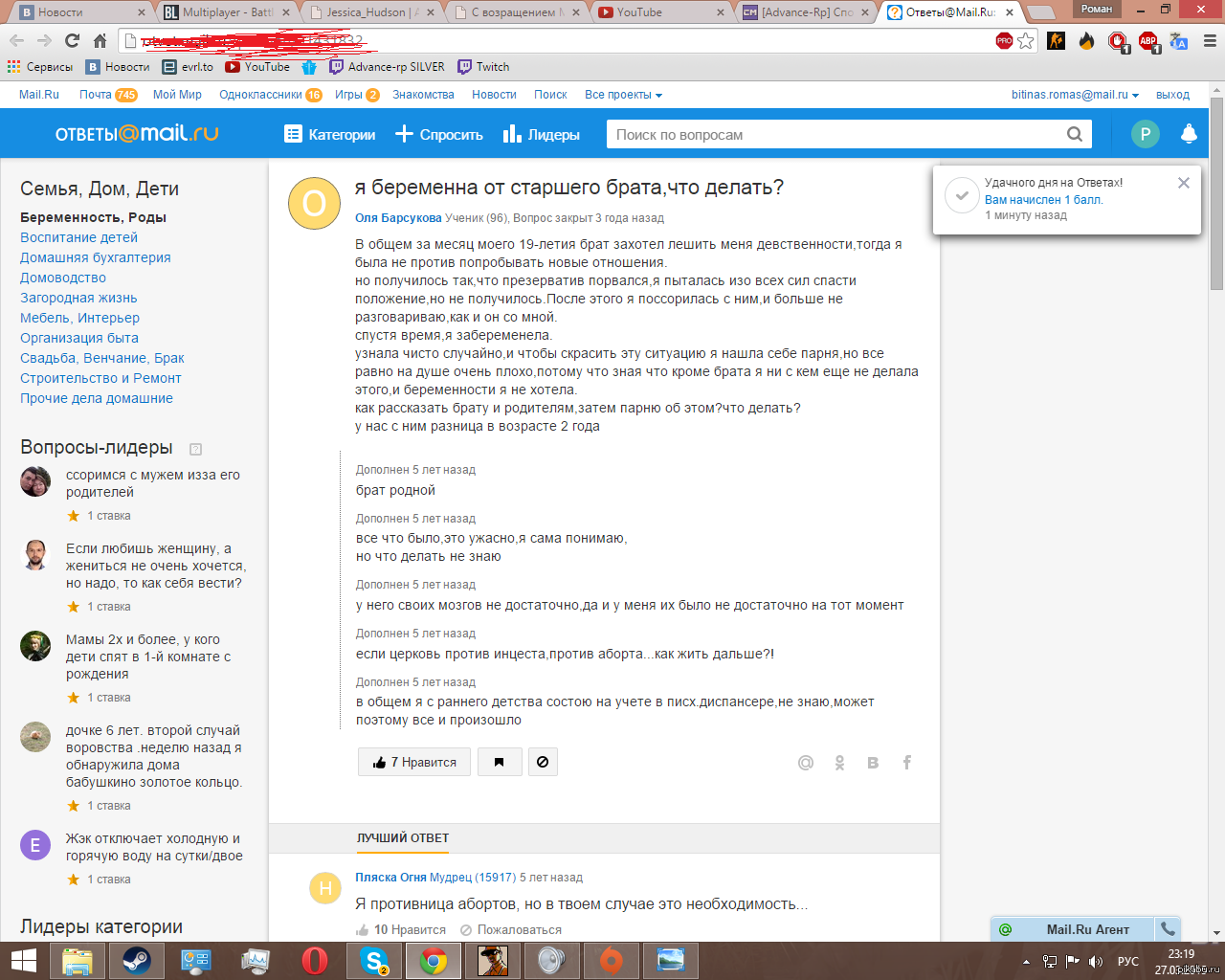Open bitinas.romas@mail.ru account dropdown

[x=1075, y=95]
